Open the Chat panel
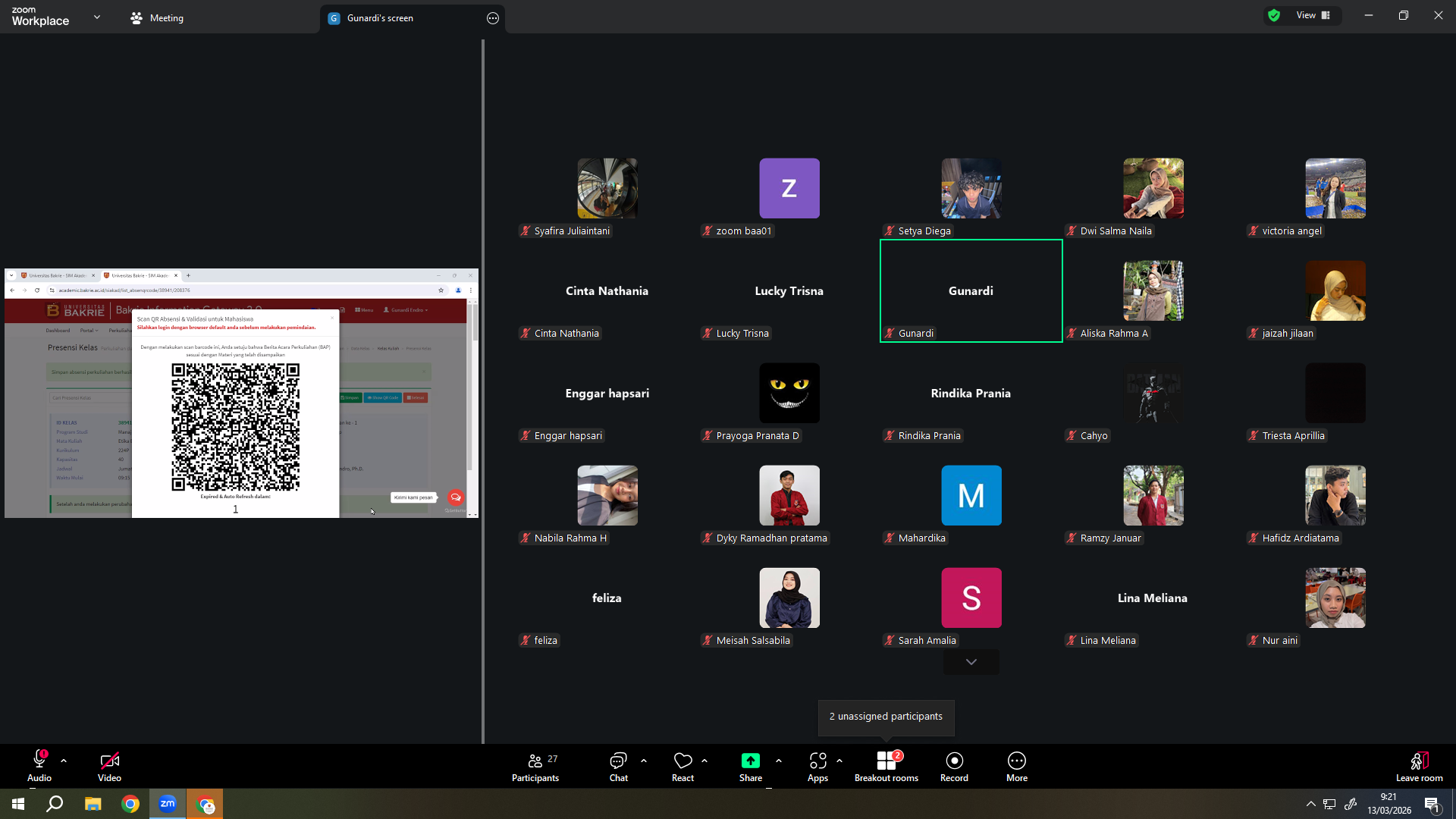The image size is (1456, 819). 619,766
